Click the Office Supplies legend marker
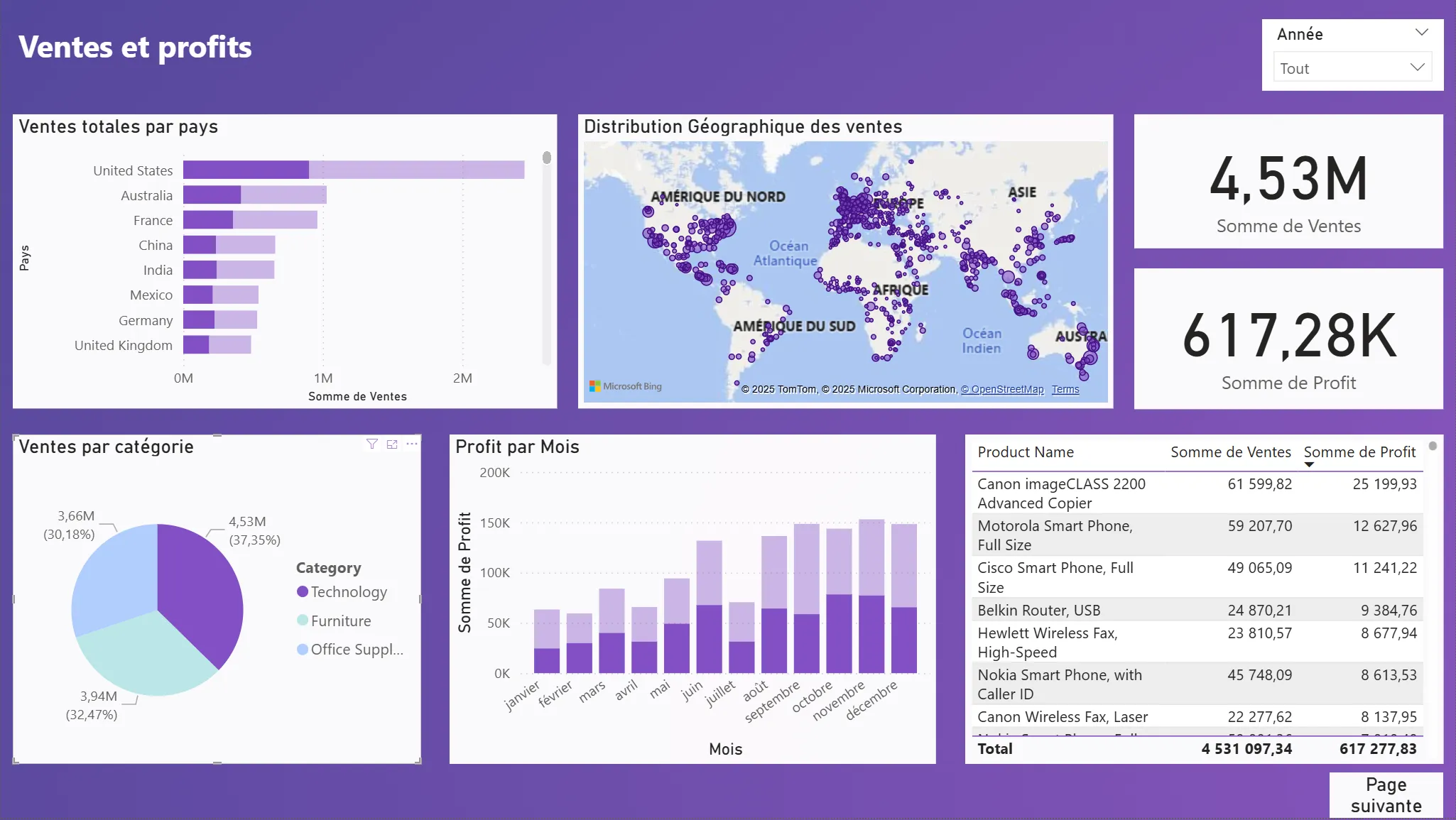Viewport: 1456px width, 820px height. 303,650
